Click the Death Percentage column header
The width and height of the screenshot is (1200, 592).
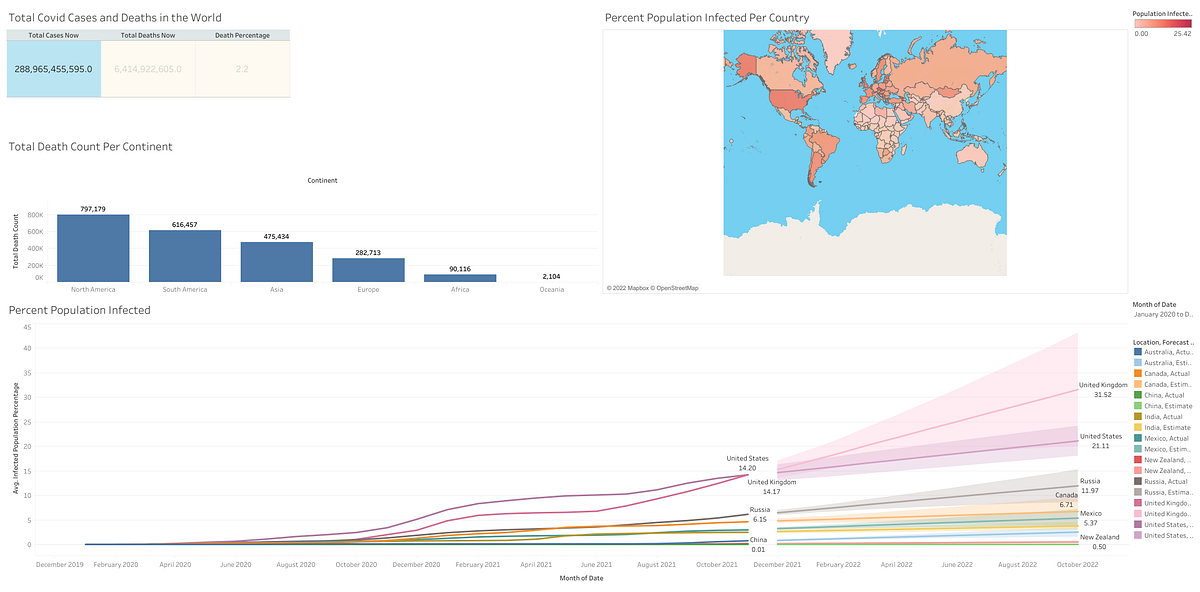click(x=243, y=35)
